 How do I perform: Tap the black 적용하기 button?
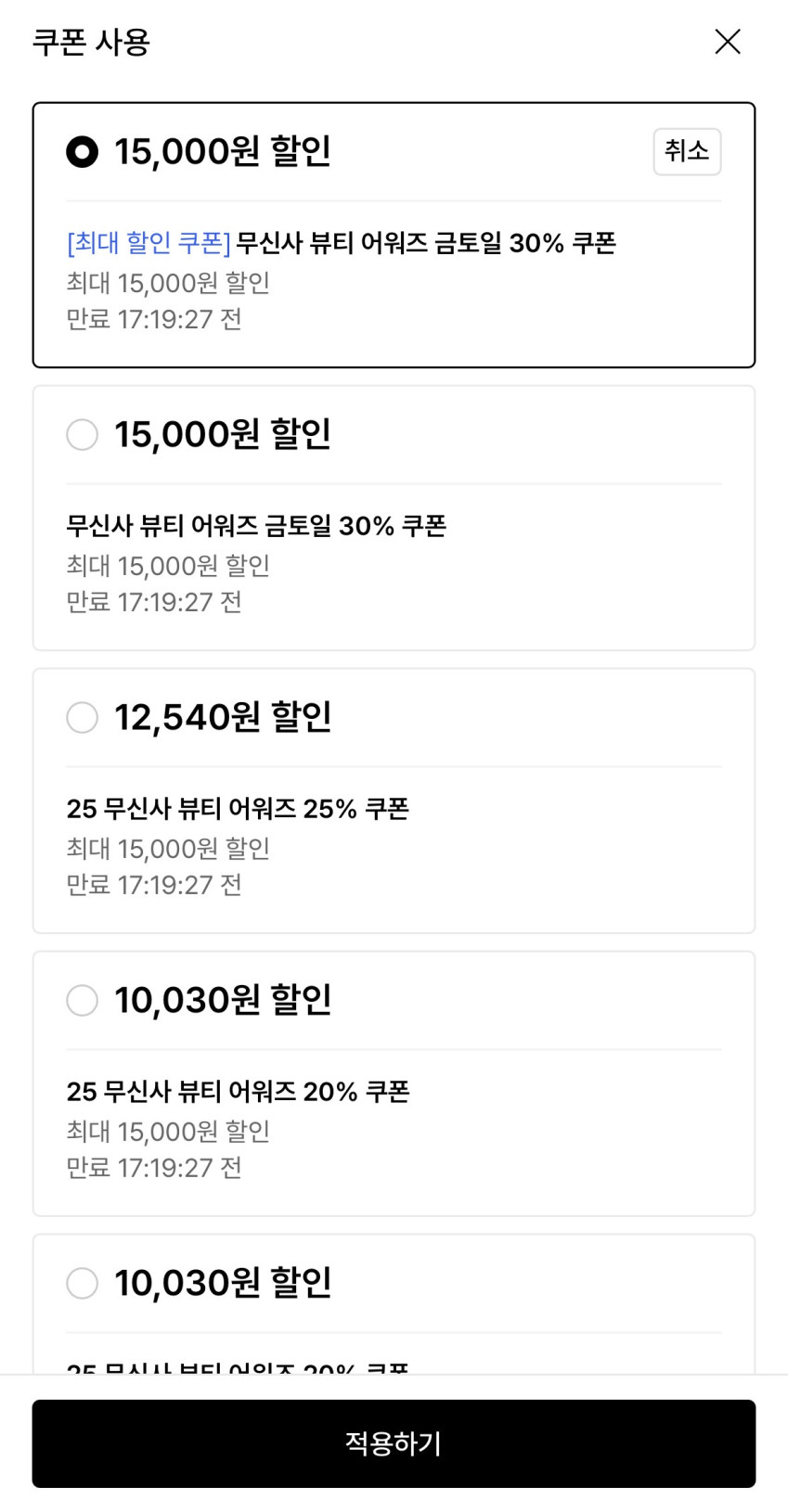pyautogui.click(x=394, y=1443)
